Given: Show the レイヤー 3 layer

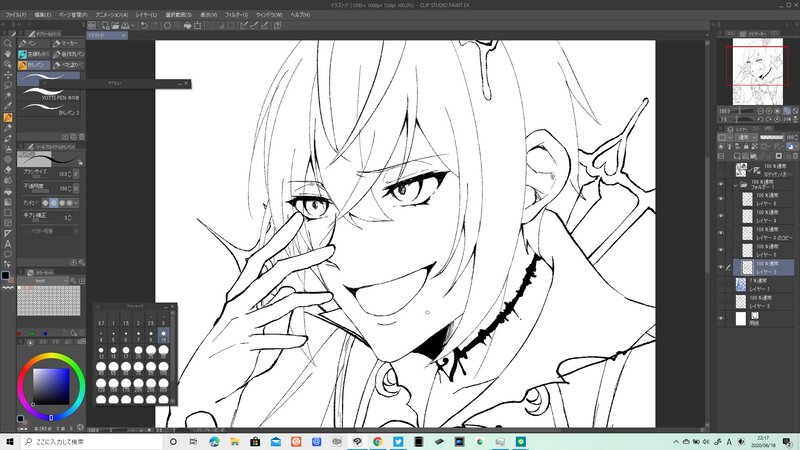Looking at the screenshot, I should tap(720, 302).
